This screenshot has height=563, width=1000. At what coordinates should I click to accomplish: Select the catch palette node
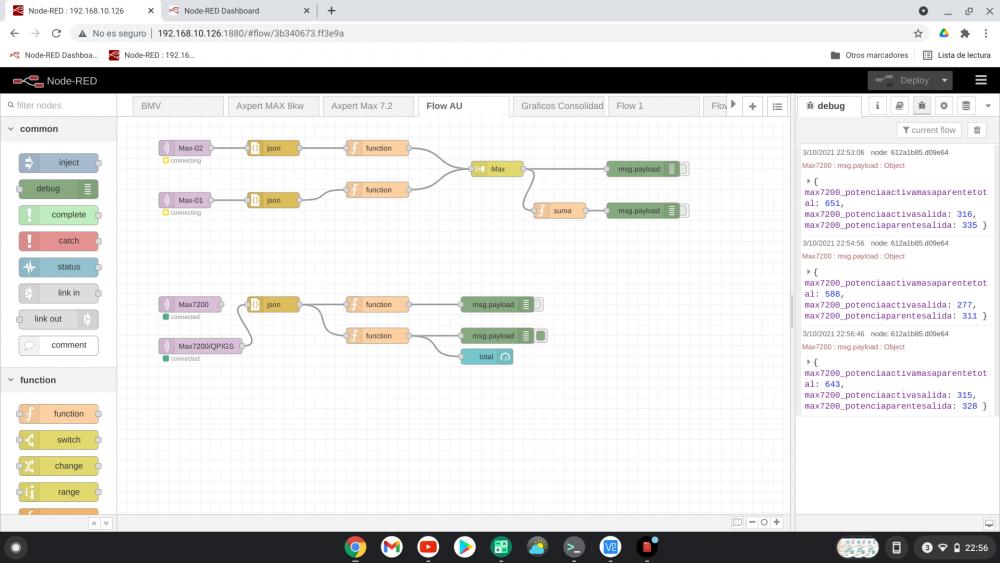point(59,241)
